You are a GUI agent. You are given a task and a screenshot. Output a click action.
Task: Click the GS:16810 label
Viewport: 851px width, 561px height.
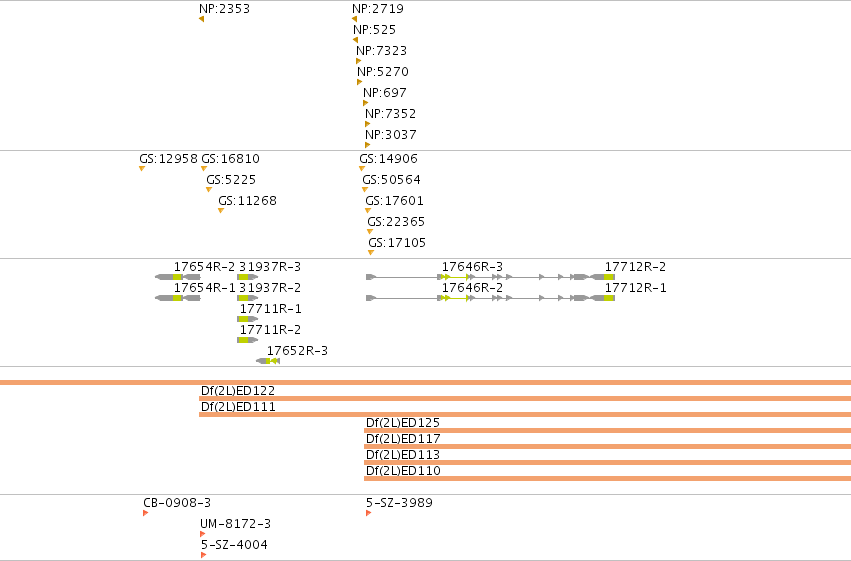[x=231, y=159]
